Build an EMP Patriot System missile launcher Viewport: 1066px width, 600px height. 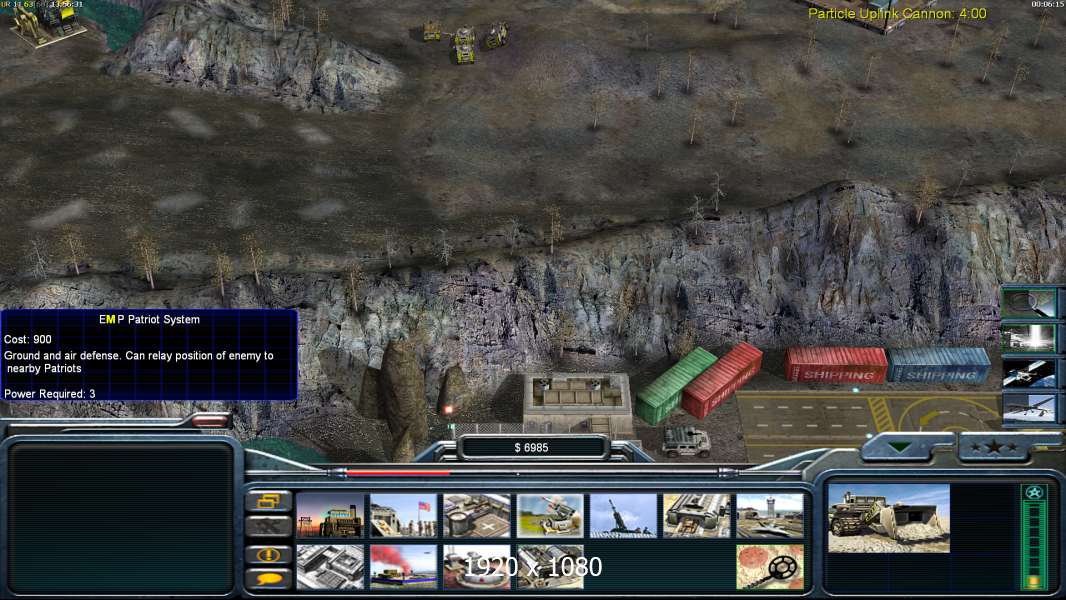coord(551,516)
